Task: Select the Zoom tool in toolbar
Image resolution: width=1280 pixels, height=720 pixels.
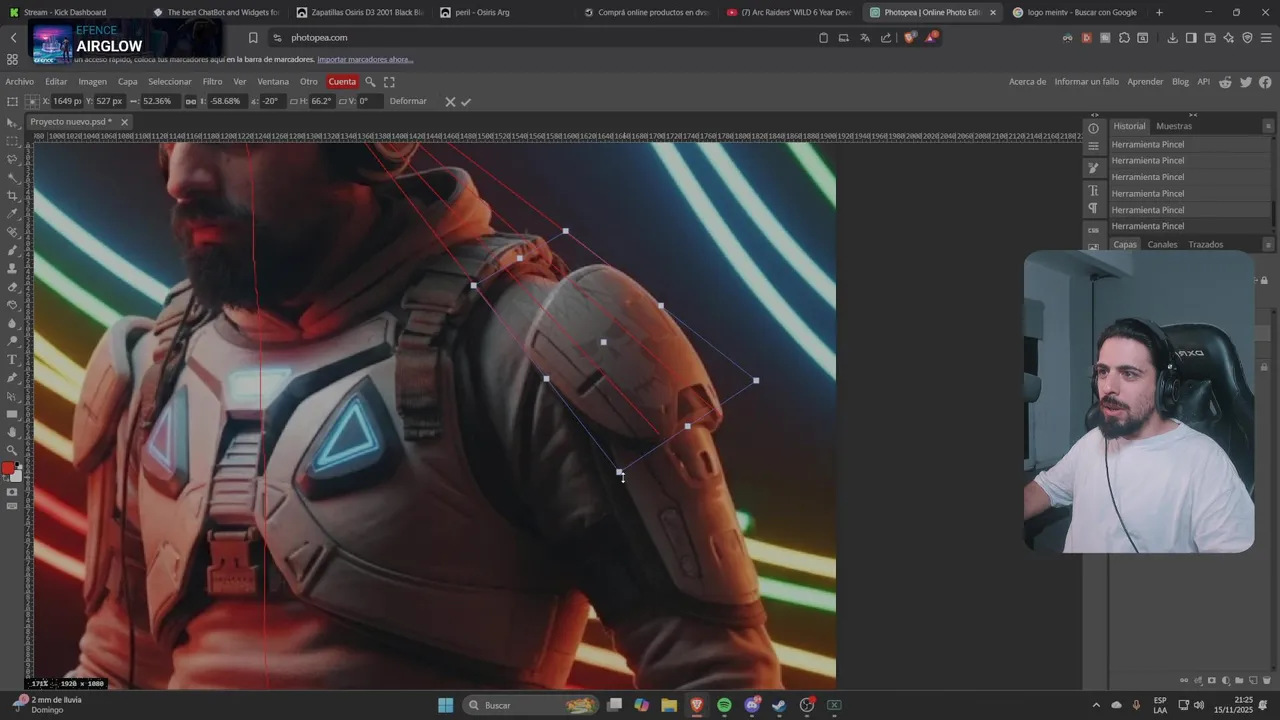Action: click(x=12, y=450)
